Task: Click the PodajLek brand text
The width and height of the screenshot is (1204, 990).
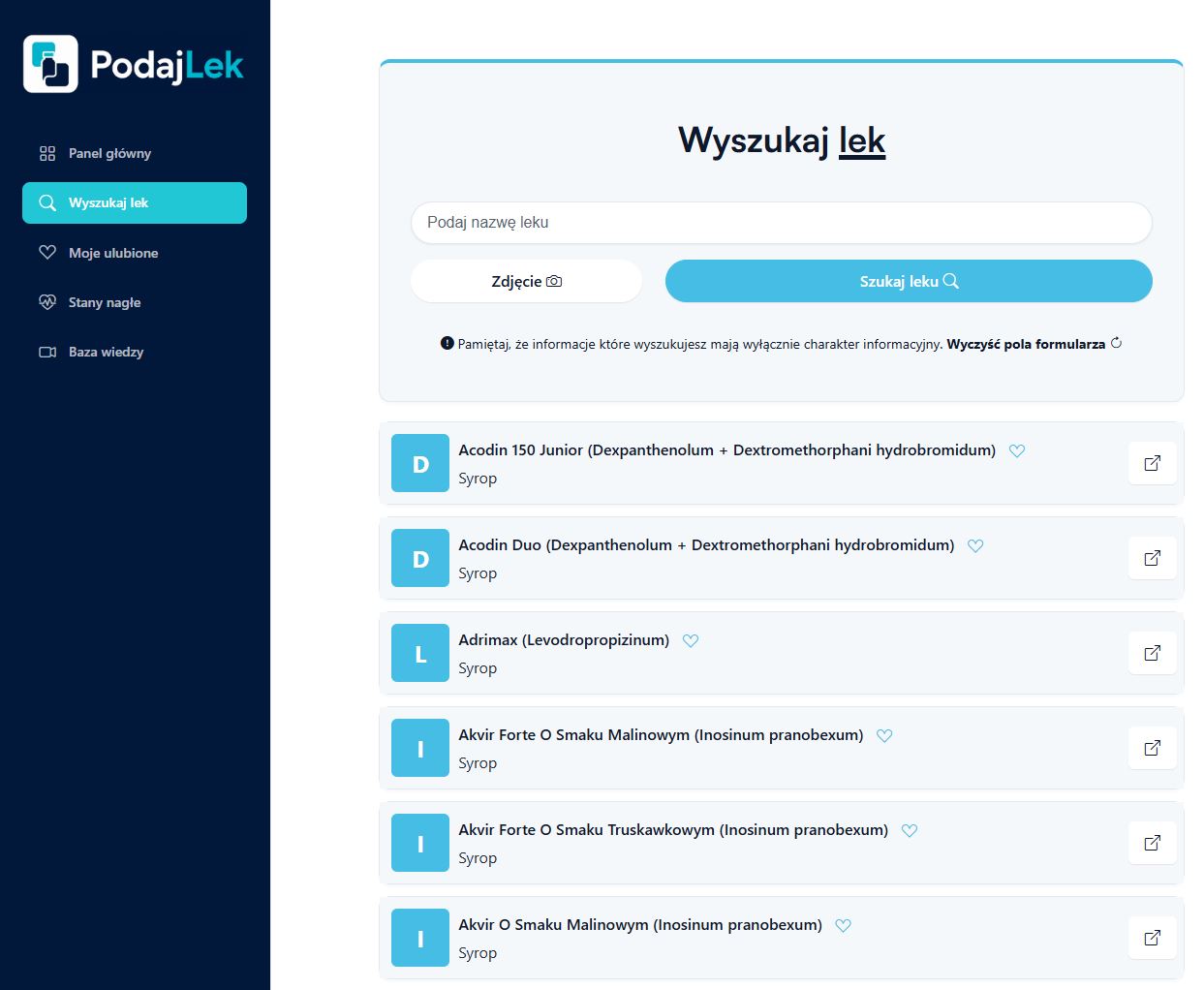Action: [x=167, y=65]
